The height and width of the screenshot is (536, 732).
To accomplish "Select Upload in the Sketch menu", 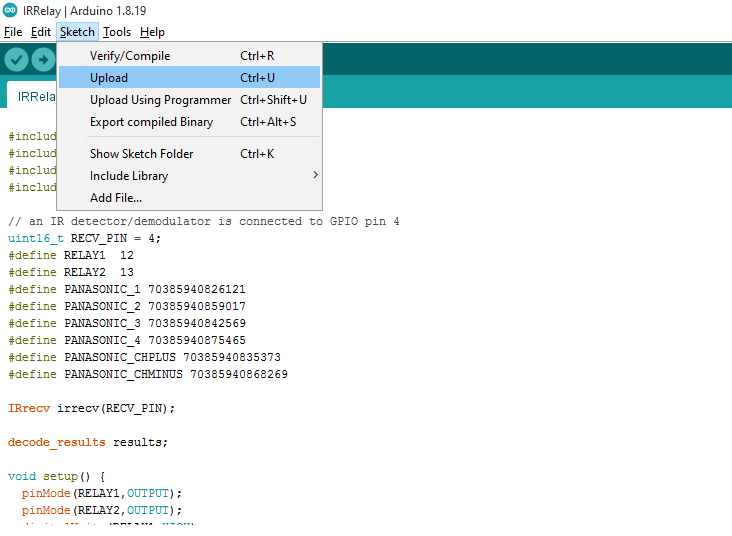I will point(109,78).
